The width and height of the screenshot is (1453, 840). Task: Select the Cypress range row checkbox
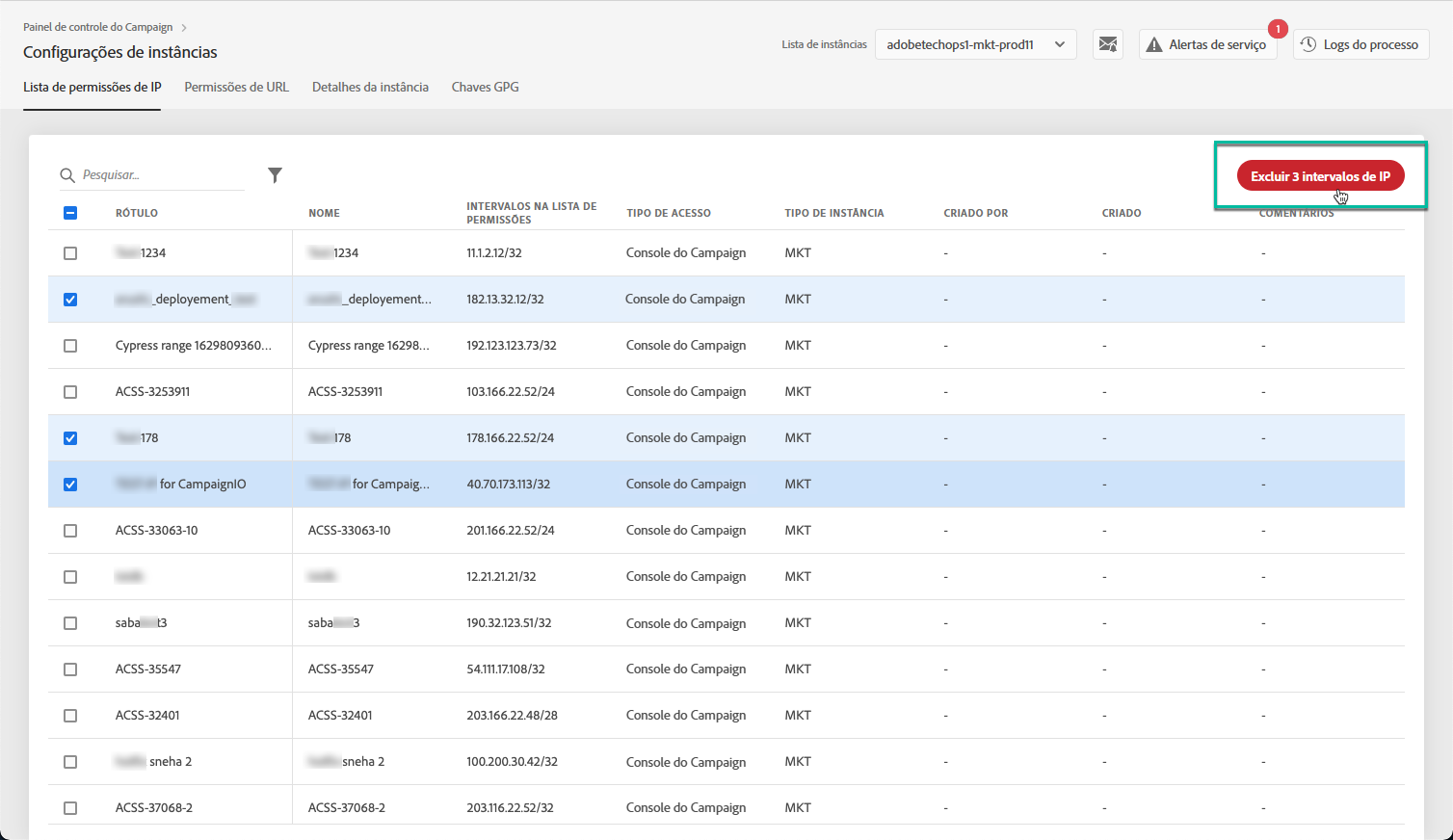pyautogui.click(x=70, y=346)
